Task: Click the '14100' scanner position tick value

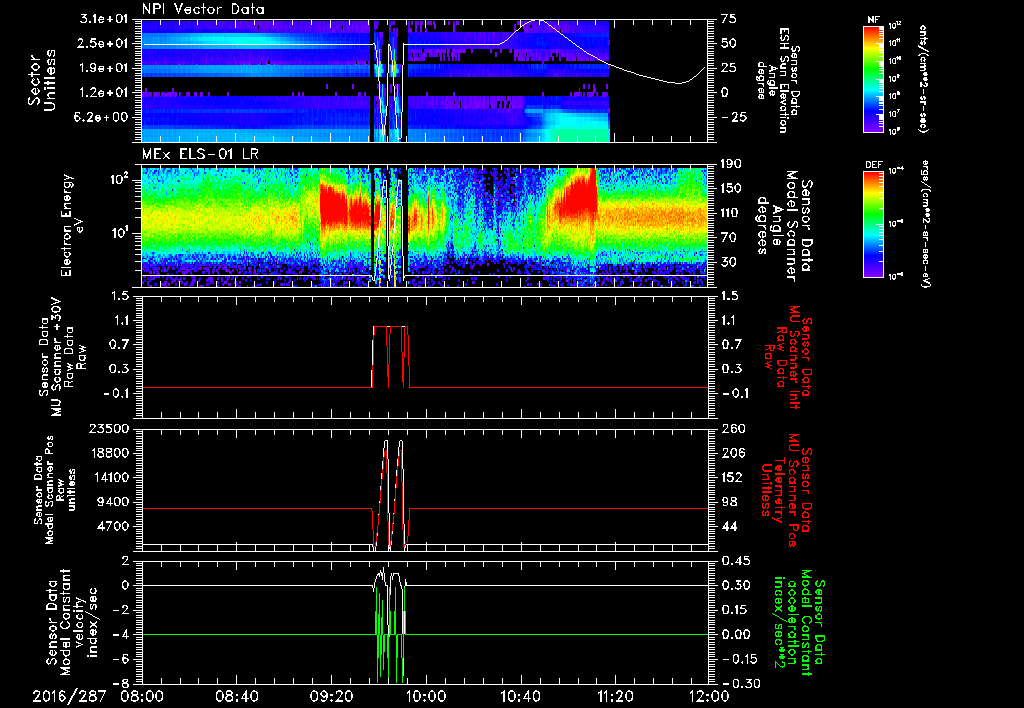Action: (x=108, y=477)
